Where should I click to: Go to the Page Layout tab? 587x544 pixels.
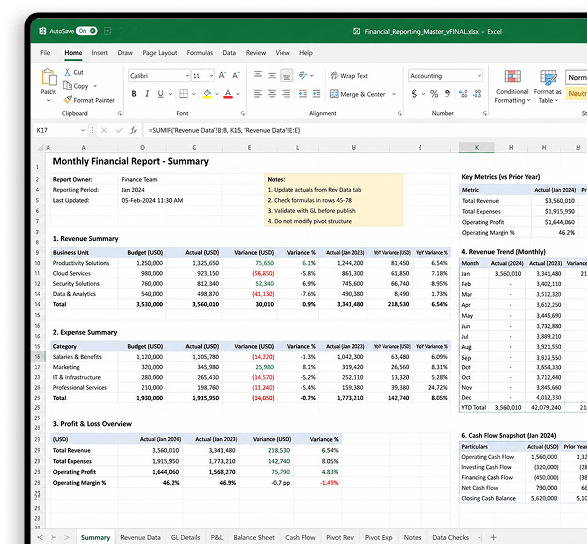[160, 53]
